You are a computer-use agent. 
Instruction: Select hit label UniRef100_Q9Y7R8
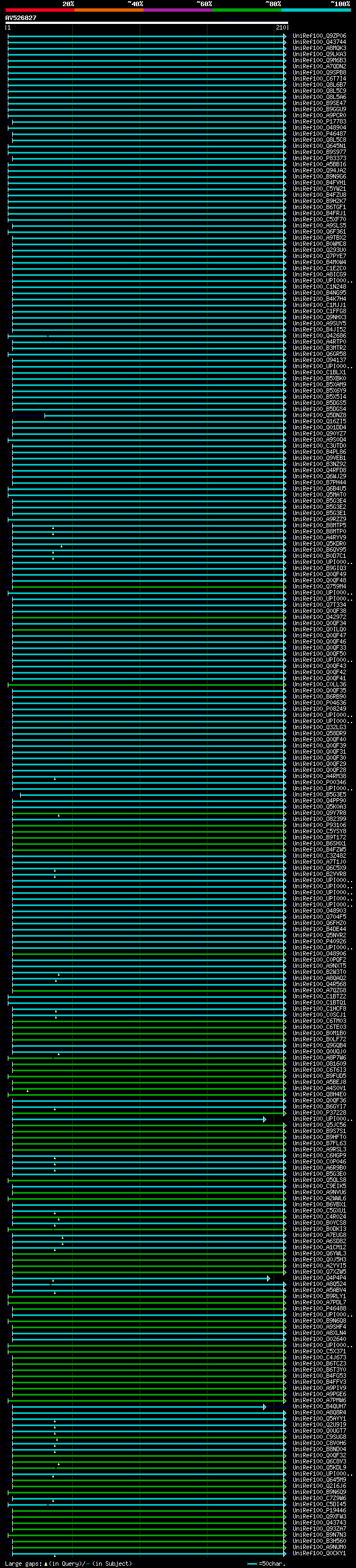tap(319, 813)
